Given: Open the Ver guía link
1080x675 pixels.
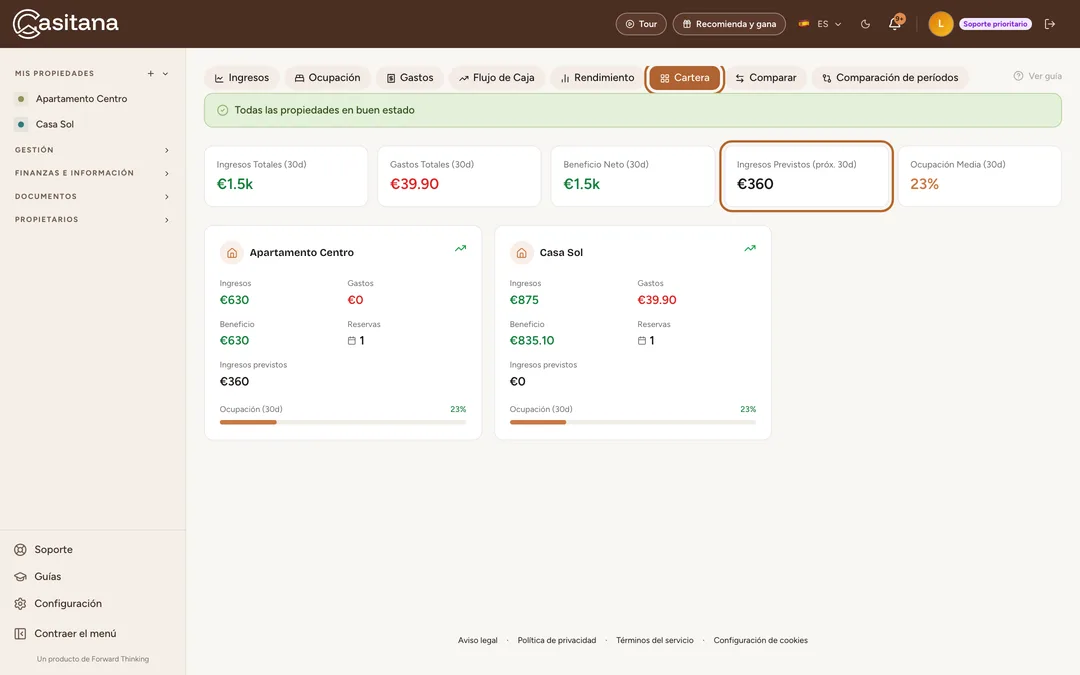Looking at the screenshot, I should pyautogui.click(x=1037, y=76).
